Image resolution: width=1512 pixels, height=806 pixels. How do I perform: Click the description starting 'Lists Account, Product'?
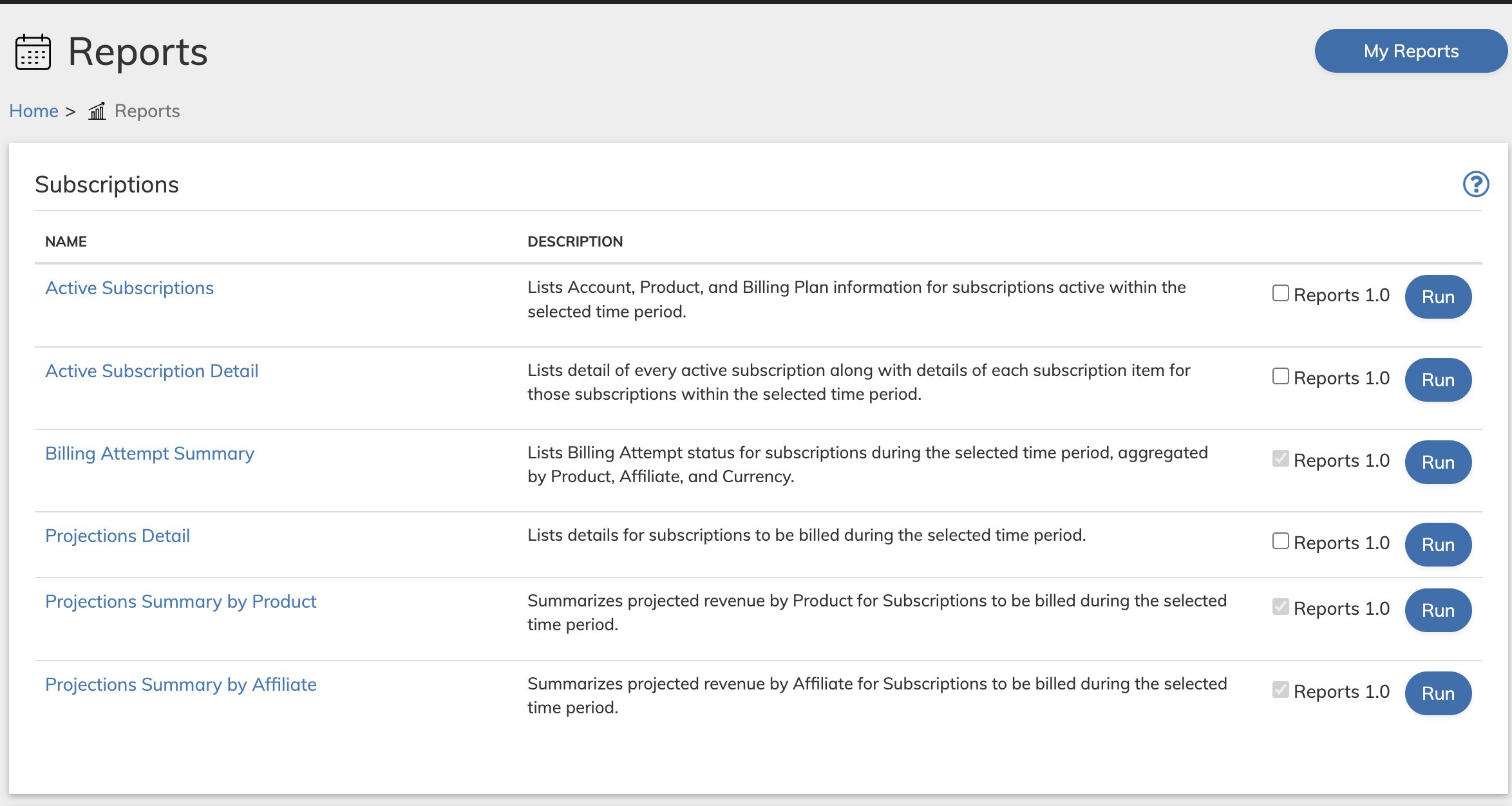(x=856, y=299)
